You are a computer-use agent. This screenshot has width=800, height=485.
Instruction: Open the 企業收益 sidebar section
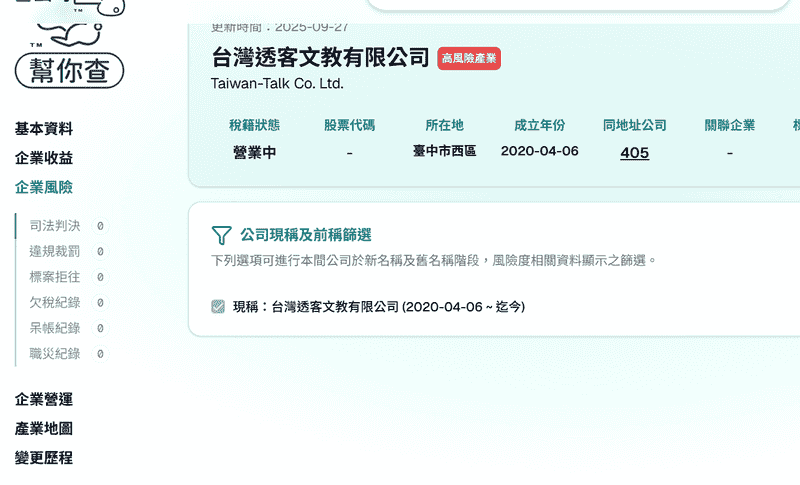[x=44, y=158]
